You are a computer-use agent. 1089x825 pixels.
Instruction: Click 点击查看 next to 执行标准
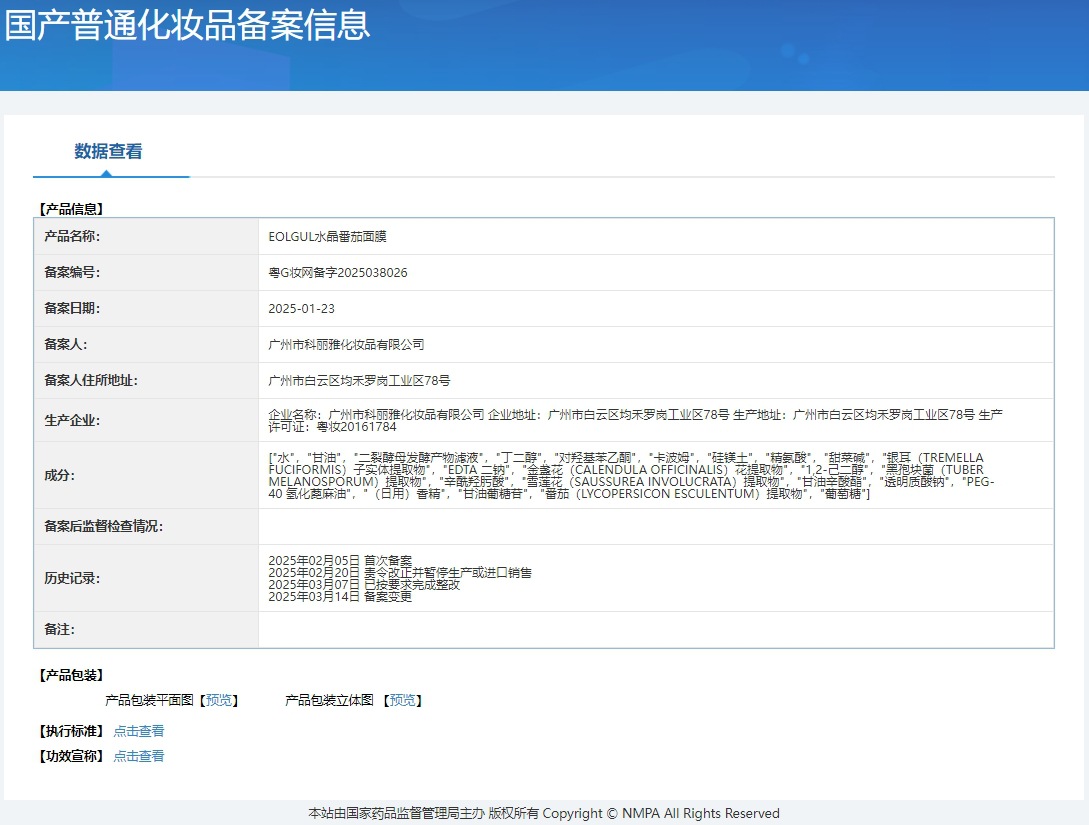point(139,731)
